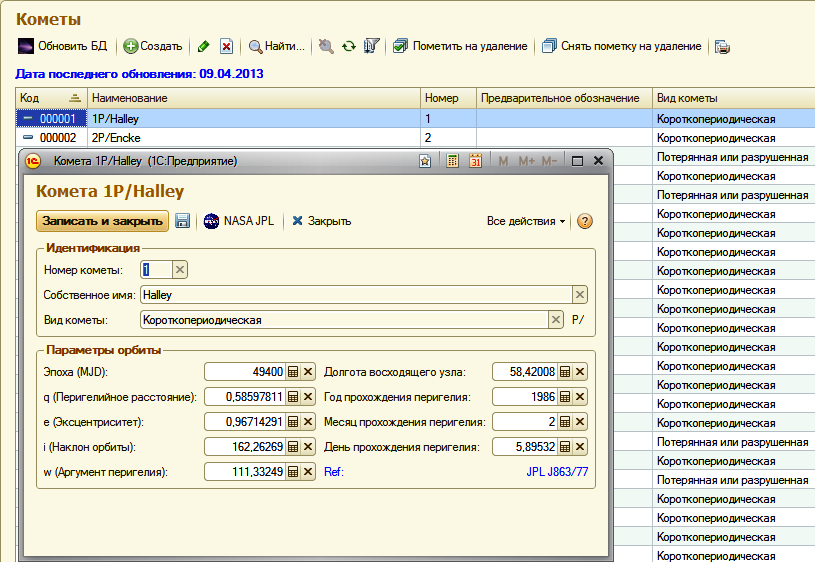This screenshot has height=562, width=815.
Task: Clear the e eccentricity field
Action: 308,422
